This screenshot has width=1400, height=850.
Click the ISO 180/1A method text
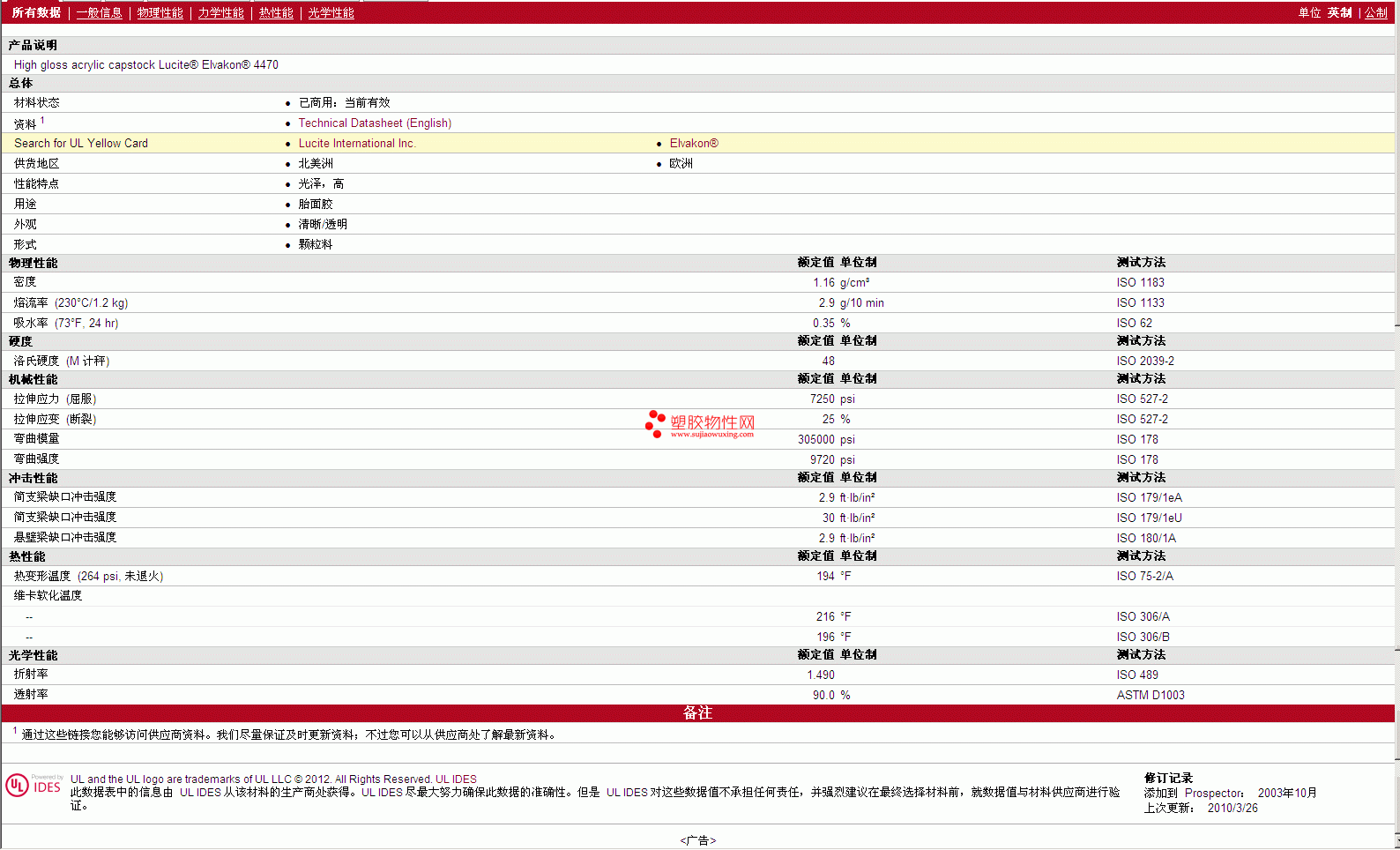1146,539
